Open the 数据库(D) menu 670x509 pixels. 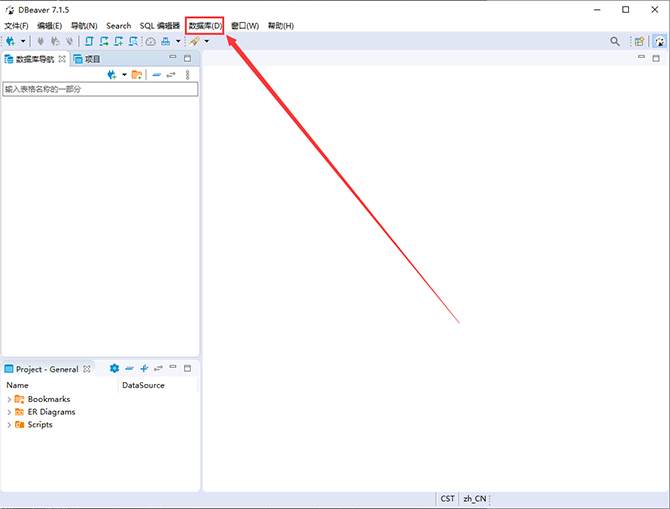pyautogui.click(x=206, y=26)
